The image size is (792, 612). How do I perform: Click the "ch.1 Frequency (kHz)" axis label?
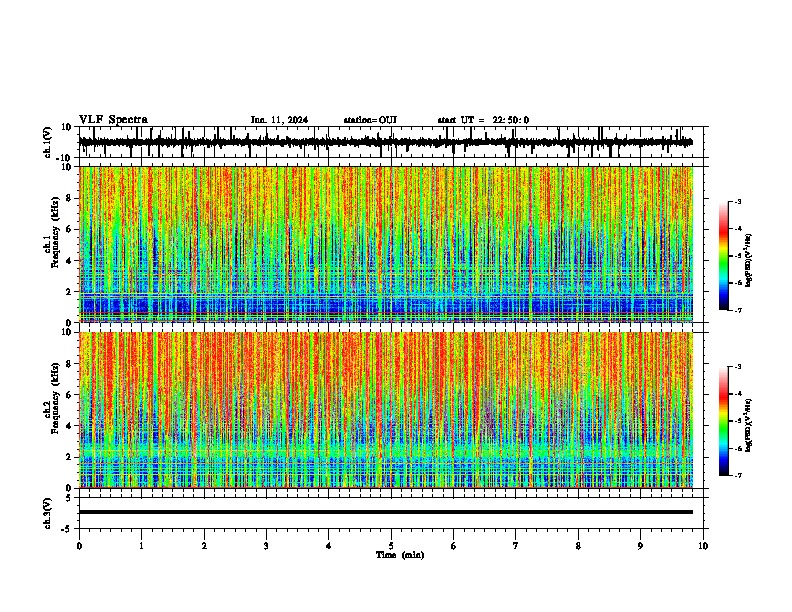(52, 233)
